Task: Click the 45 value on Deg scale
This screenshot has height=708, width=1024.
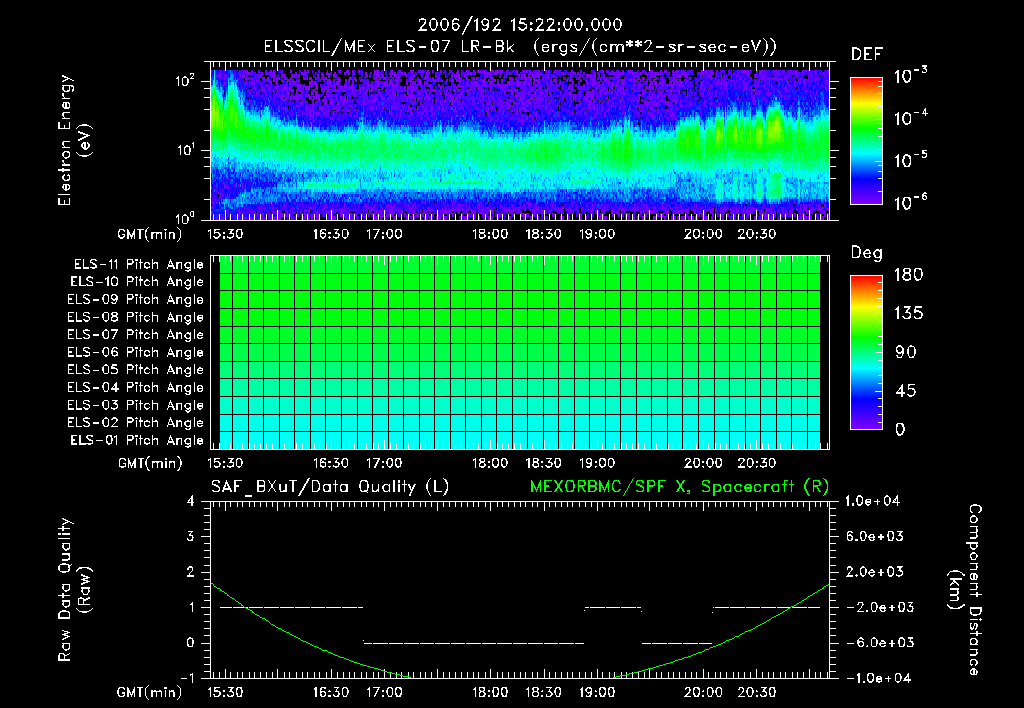Action: [x=905, y=391]
